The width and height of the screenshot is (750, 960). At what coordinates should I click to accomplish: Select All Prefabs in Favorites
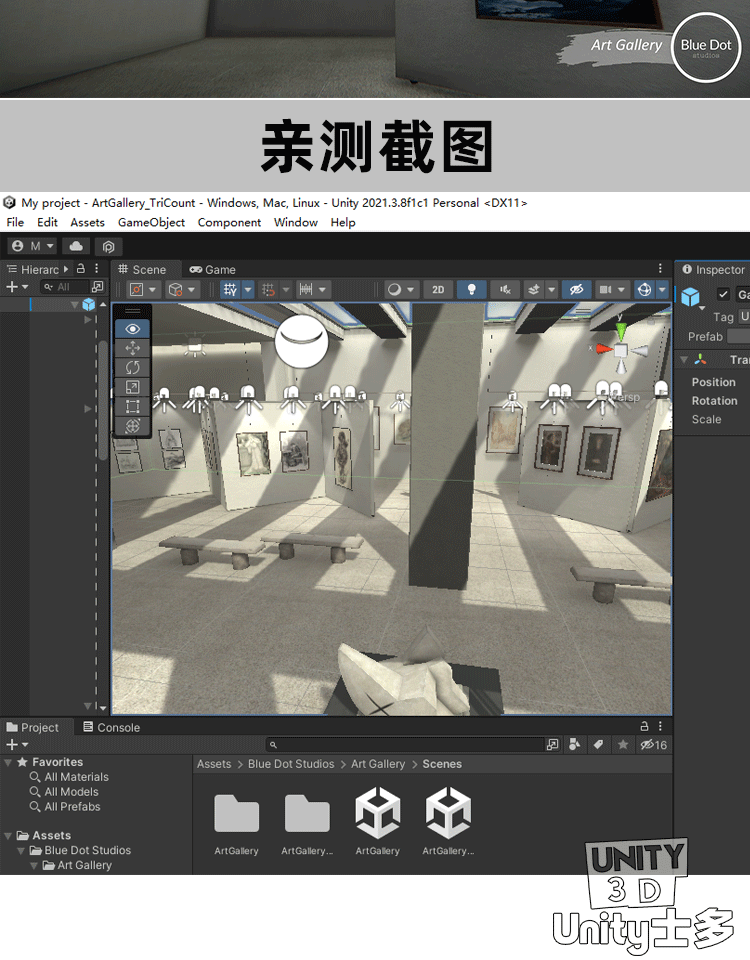pyautogui.click(x=72, y=807)
